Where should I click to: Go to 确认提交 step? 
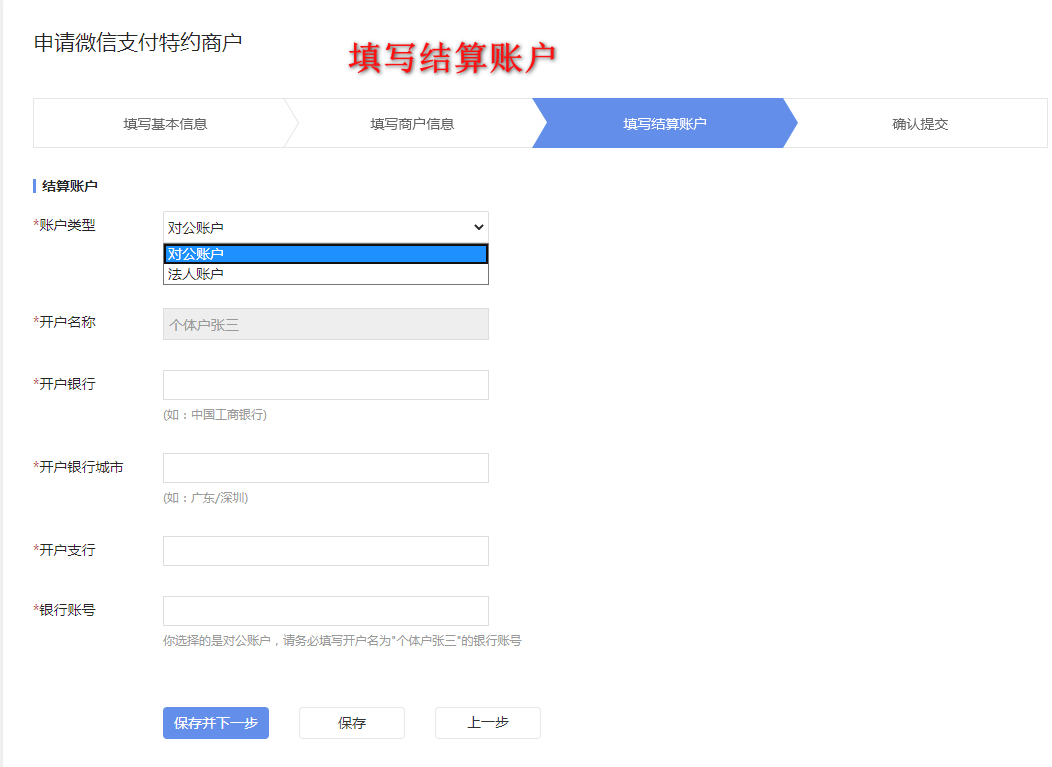(x=920, y=123)
